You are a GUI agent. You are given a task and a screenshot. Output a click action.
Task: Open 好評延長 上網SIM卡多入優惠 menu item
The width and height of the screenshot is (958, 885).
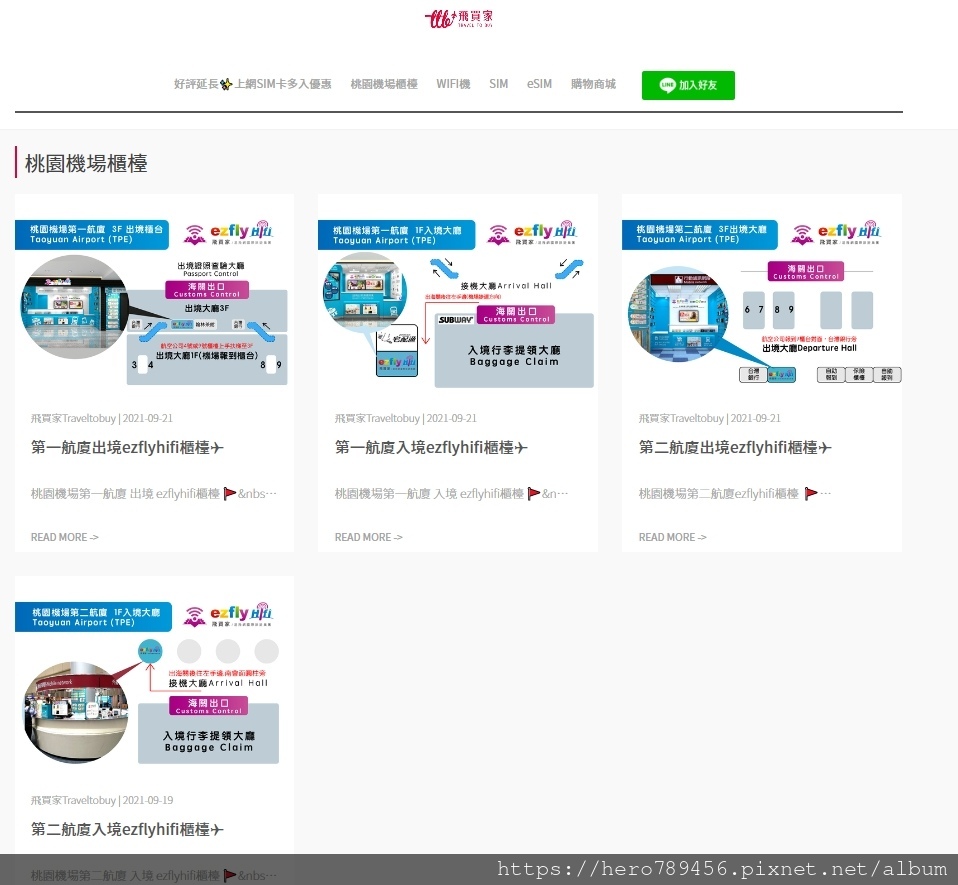[252, 84]
